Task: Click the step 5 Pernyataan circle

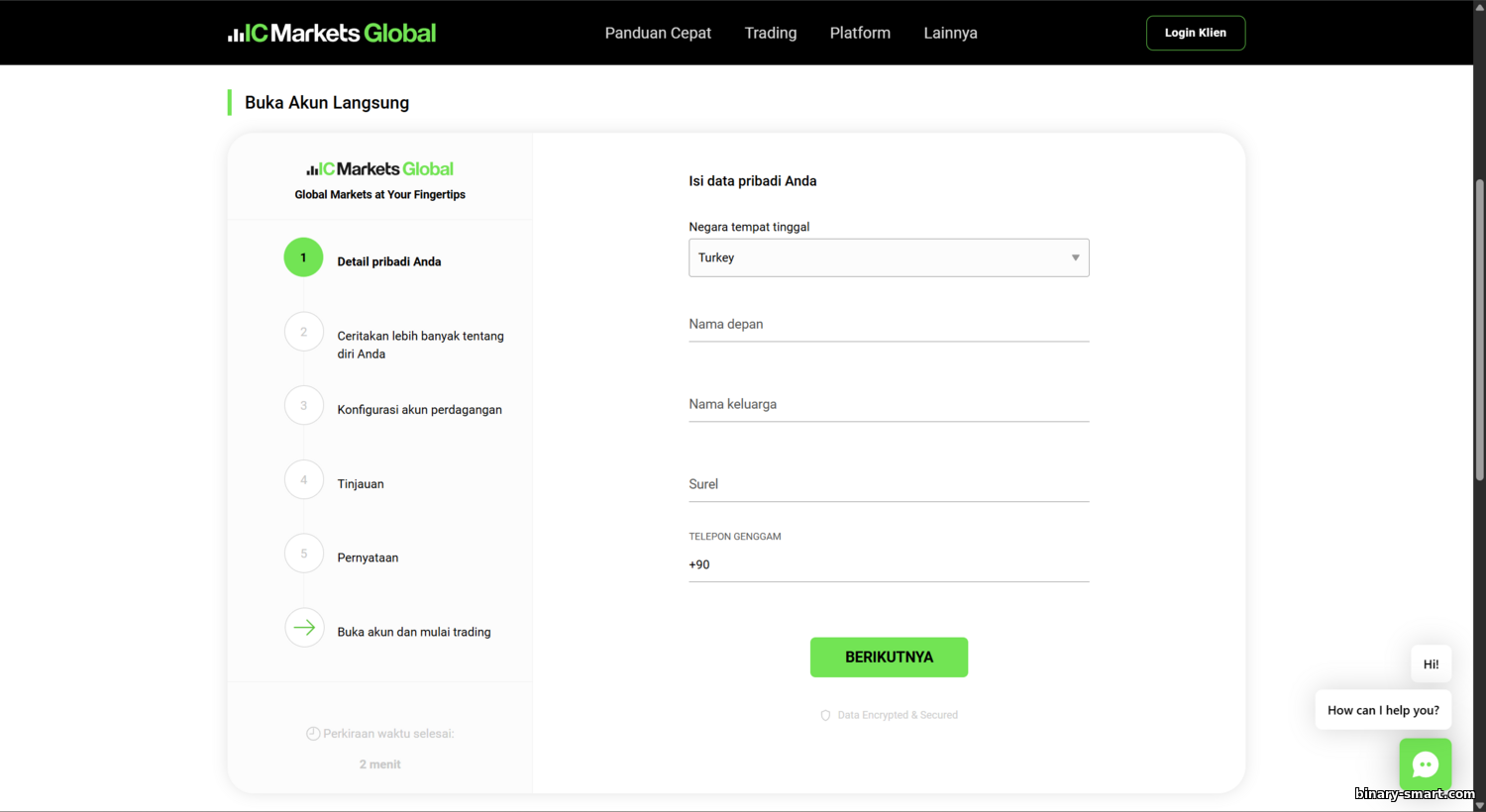Action: coord(303,554)
